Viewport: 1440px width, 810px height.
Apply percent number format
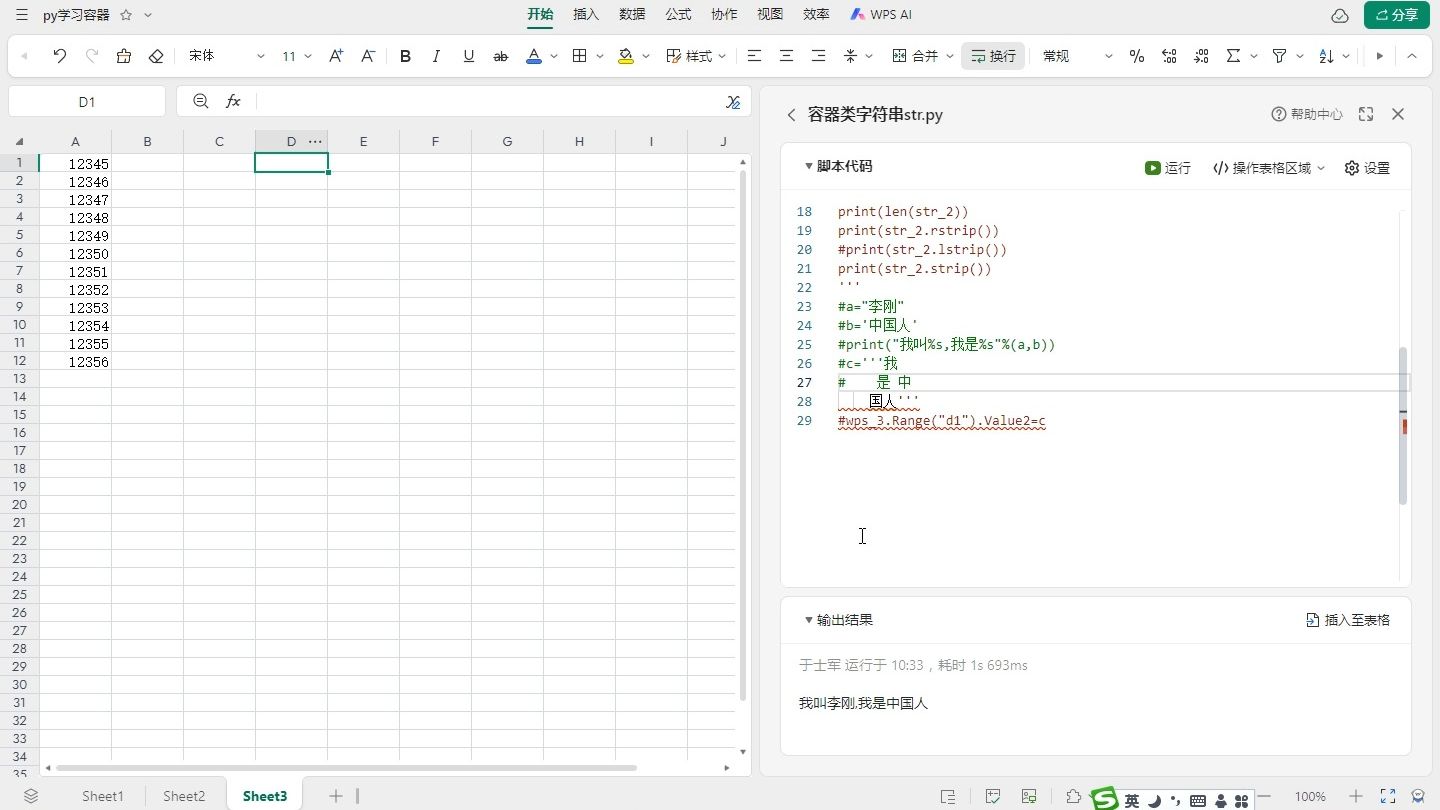(1137, 56)
